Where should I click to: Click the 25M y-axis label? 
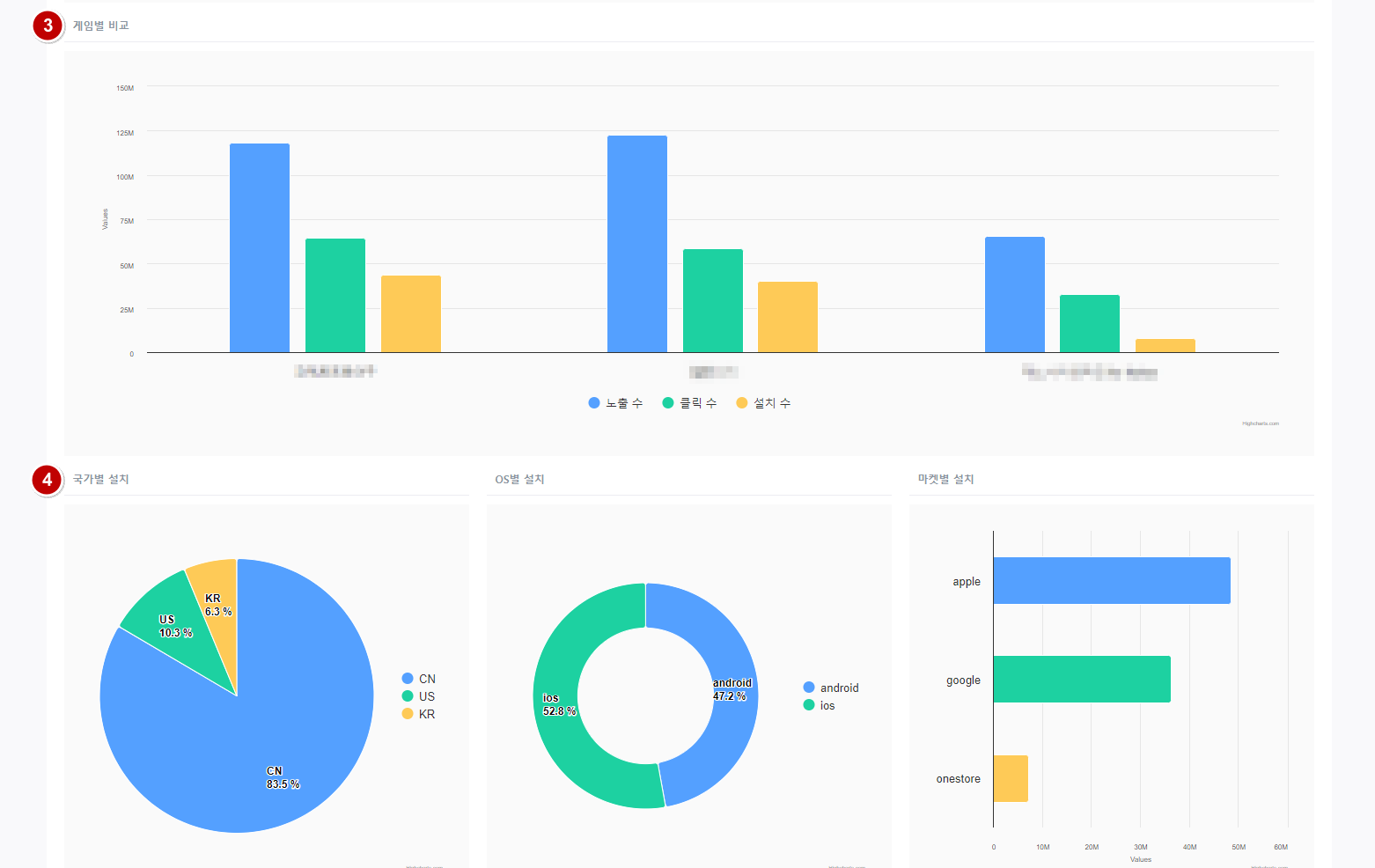pos(127,310)
